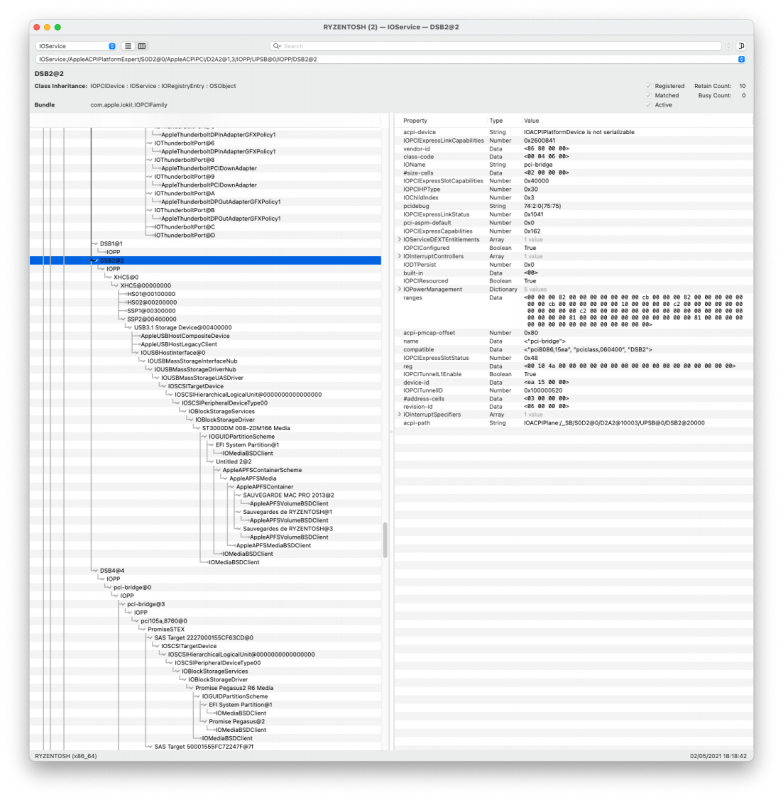Sort by the Property column header
The width and height of the screenshot is (783, 800).
click(x=415, y=121)
